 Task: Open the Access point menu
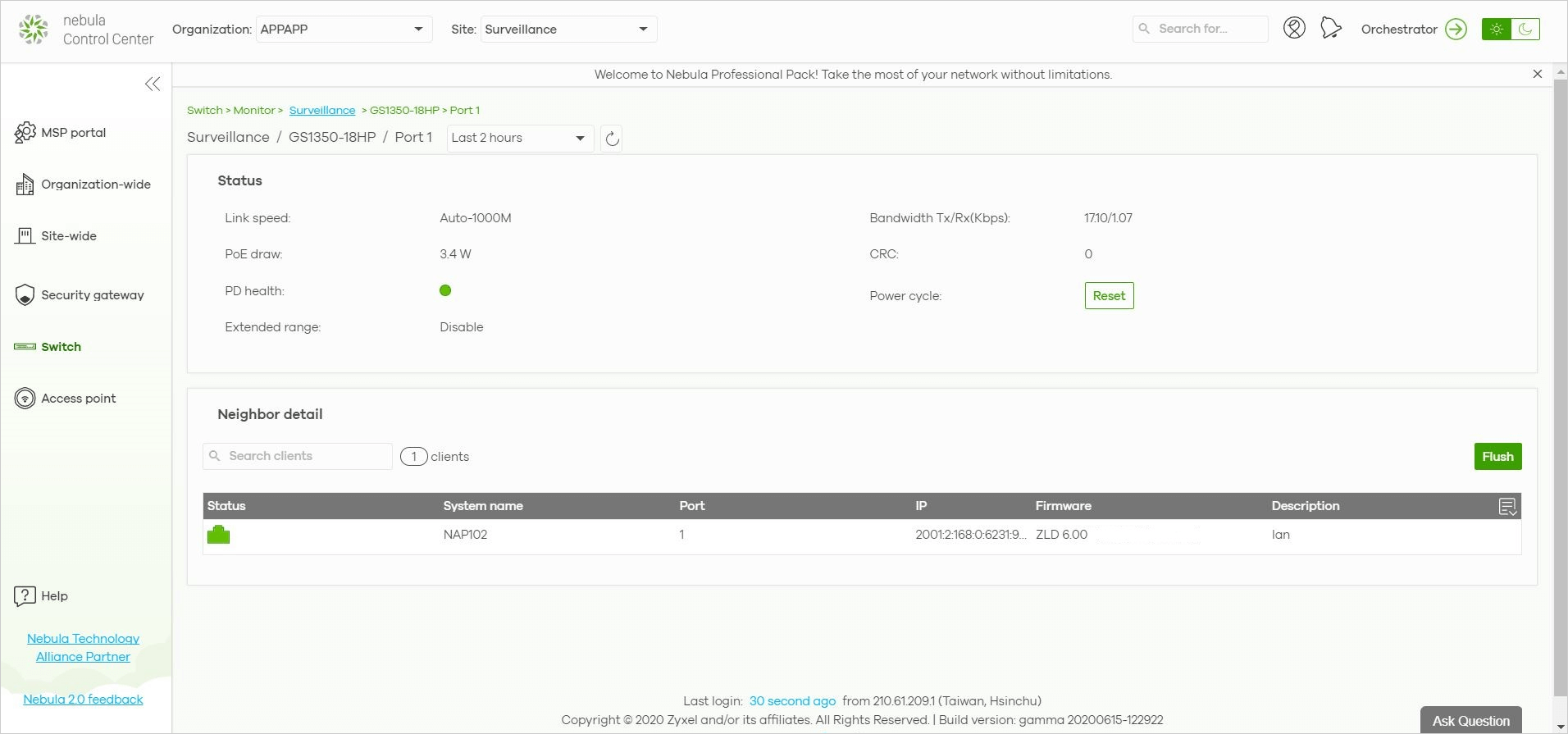[x=79, y=399]
